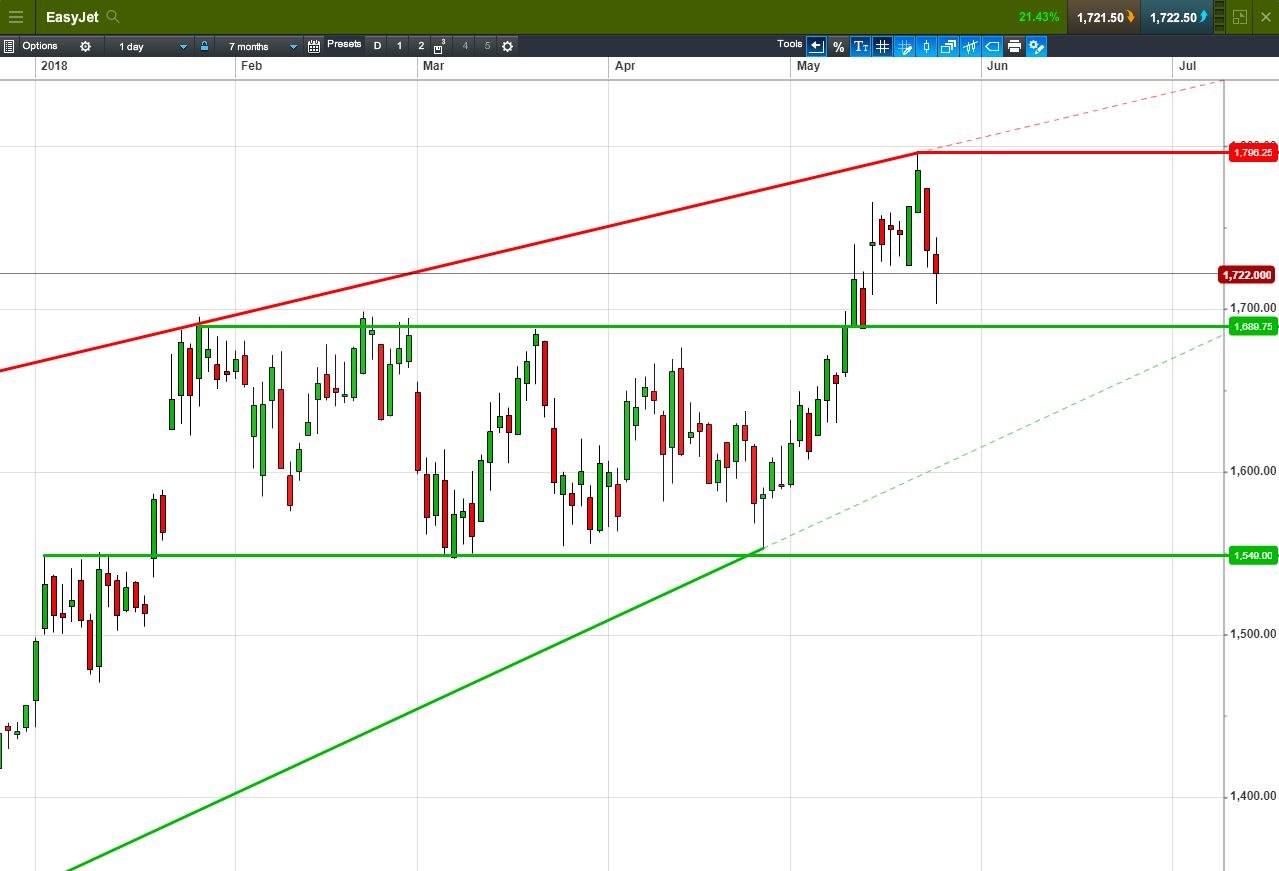Image resolution: width=1279 pixels, height=871 pixels.
Task: Click the Feb label on time axis
Action: (251, 66)
